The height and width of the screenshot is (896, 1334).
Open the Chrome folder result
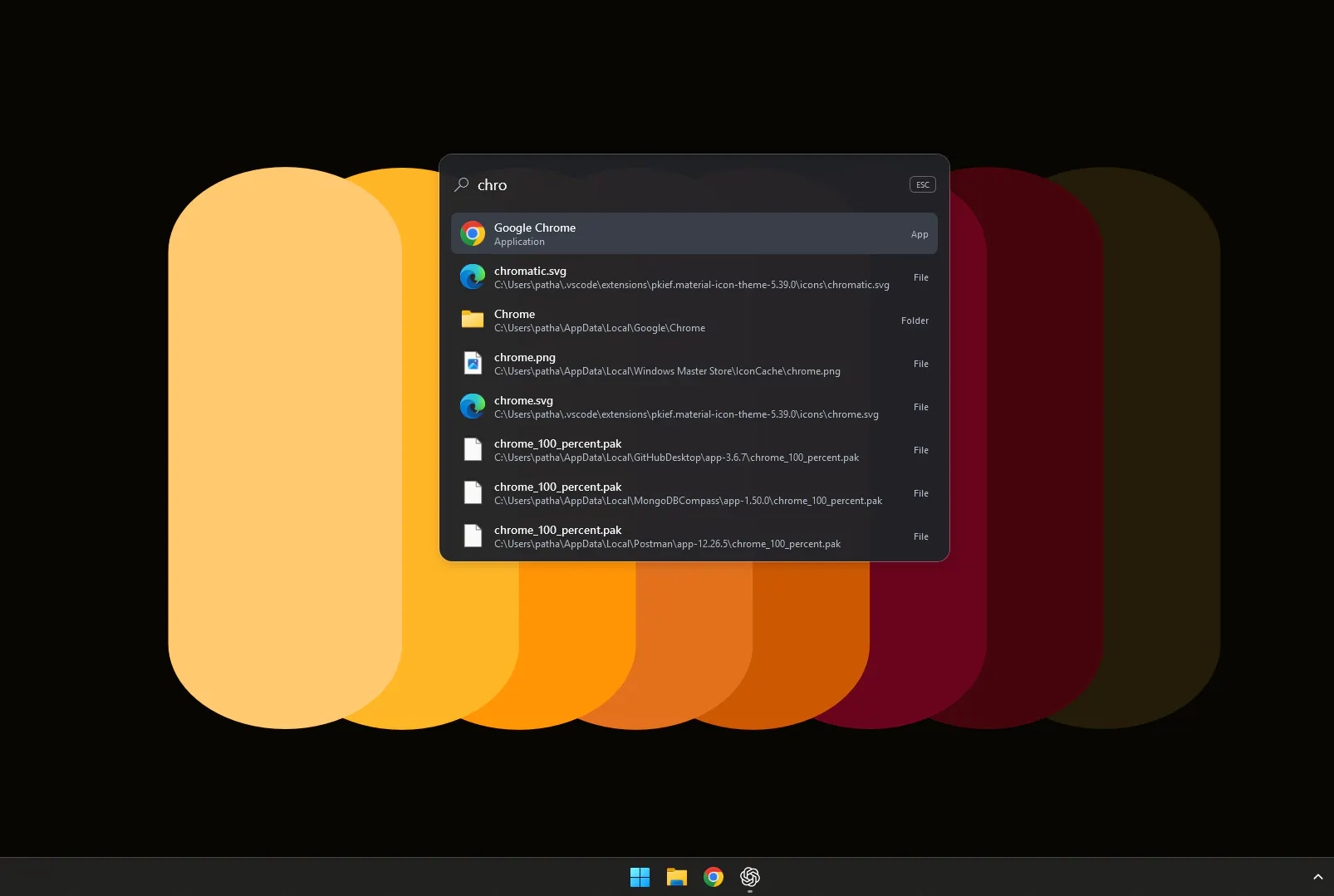pyautogui.click(x=694, y=320)
